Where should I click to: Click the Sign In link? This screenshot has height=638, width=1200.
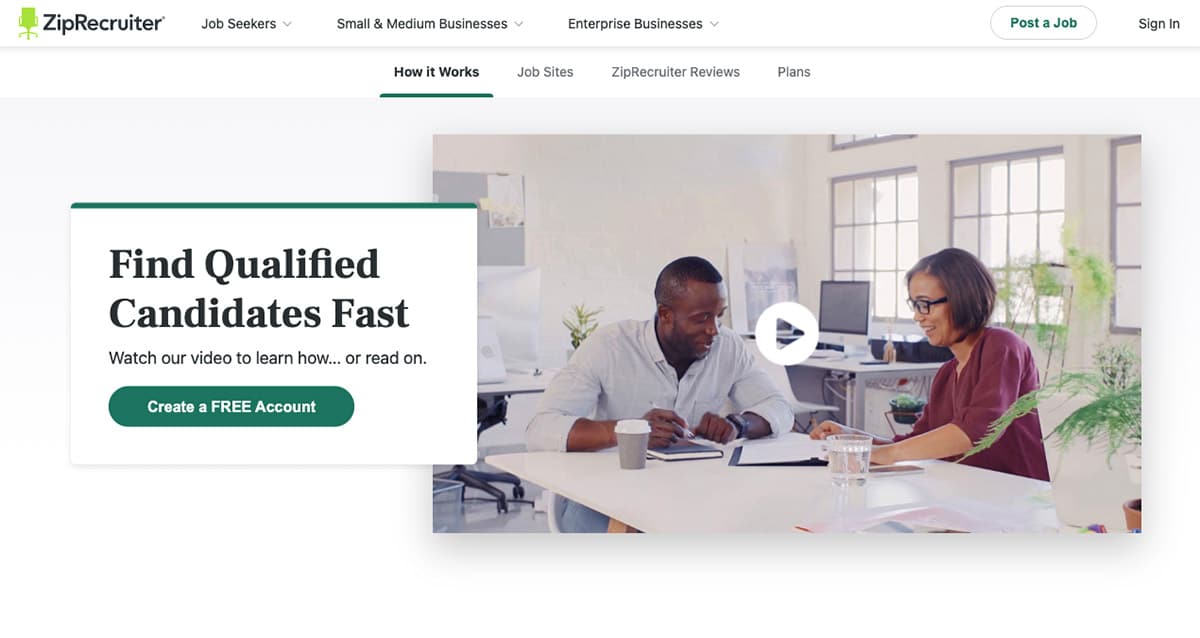tap(1159, 24)
